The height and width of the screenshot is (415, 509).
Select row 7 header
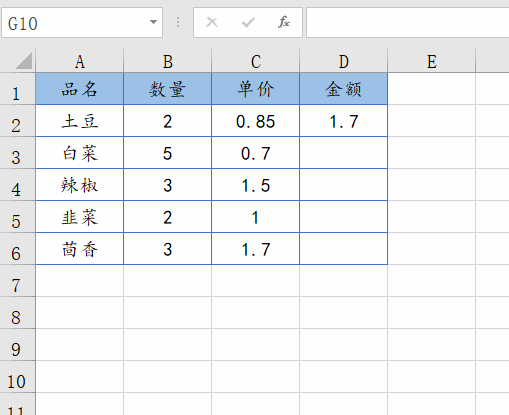[x=17, y=281]
